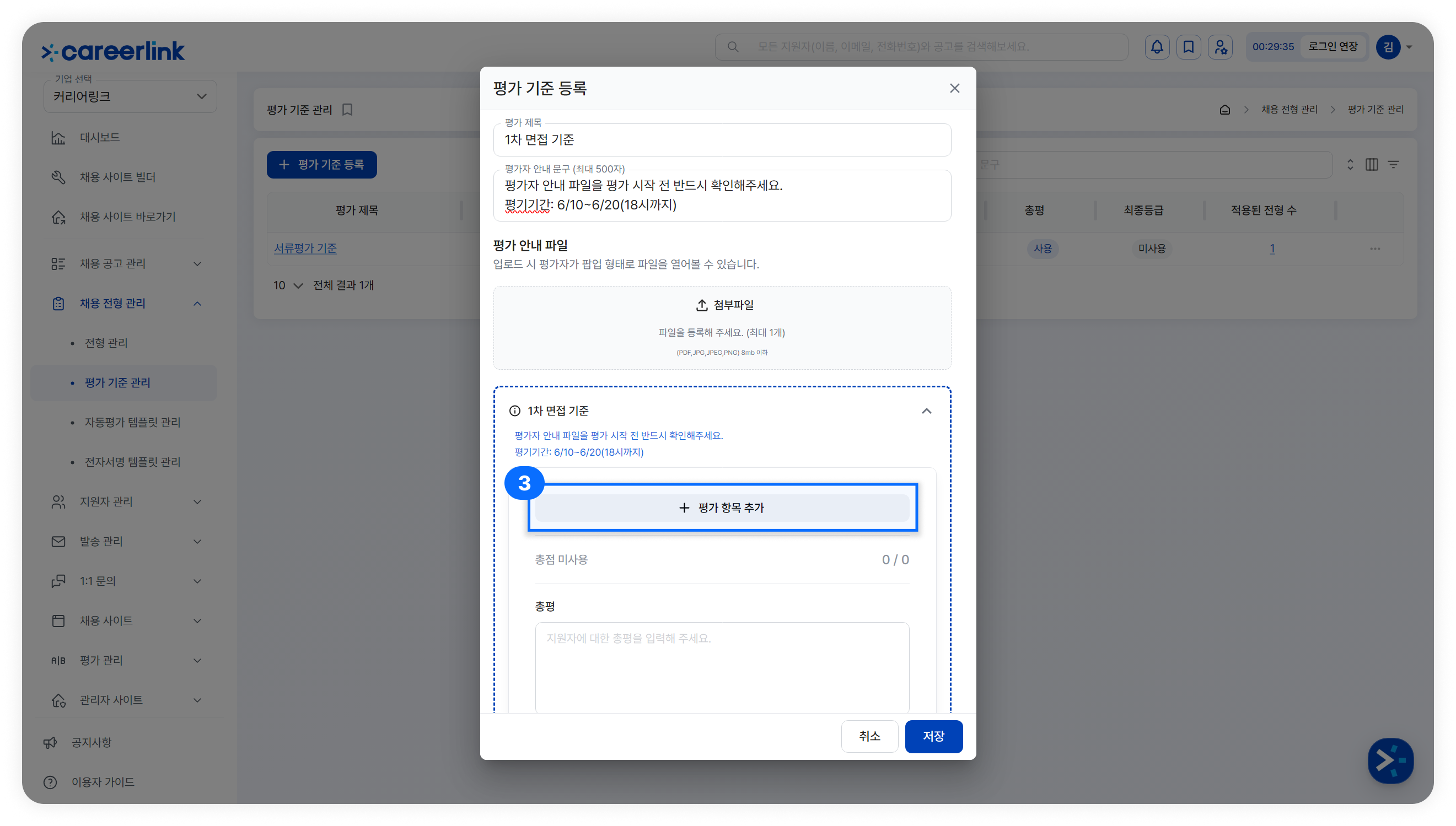Cancel the dialog with 취소
Image resolution: width=1456 pixels, height=826 pixels.
click(x=869, y=736)
